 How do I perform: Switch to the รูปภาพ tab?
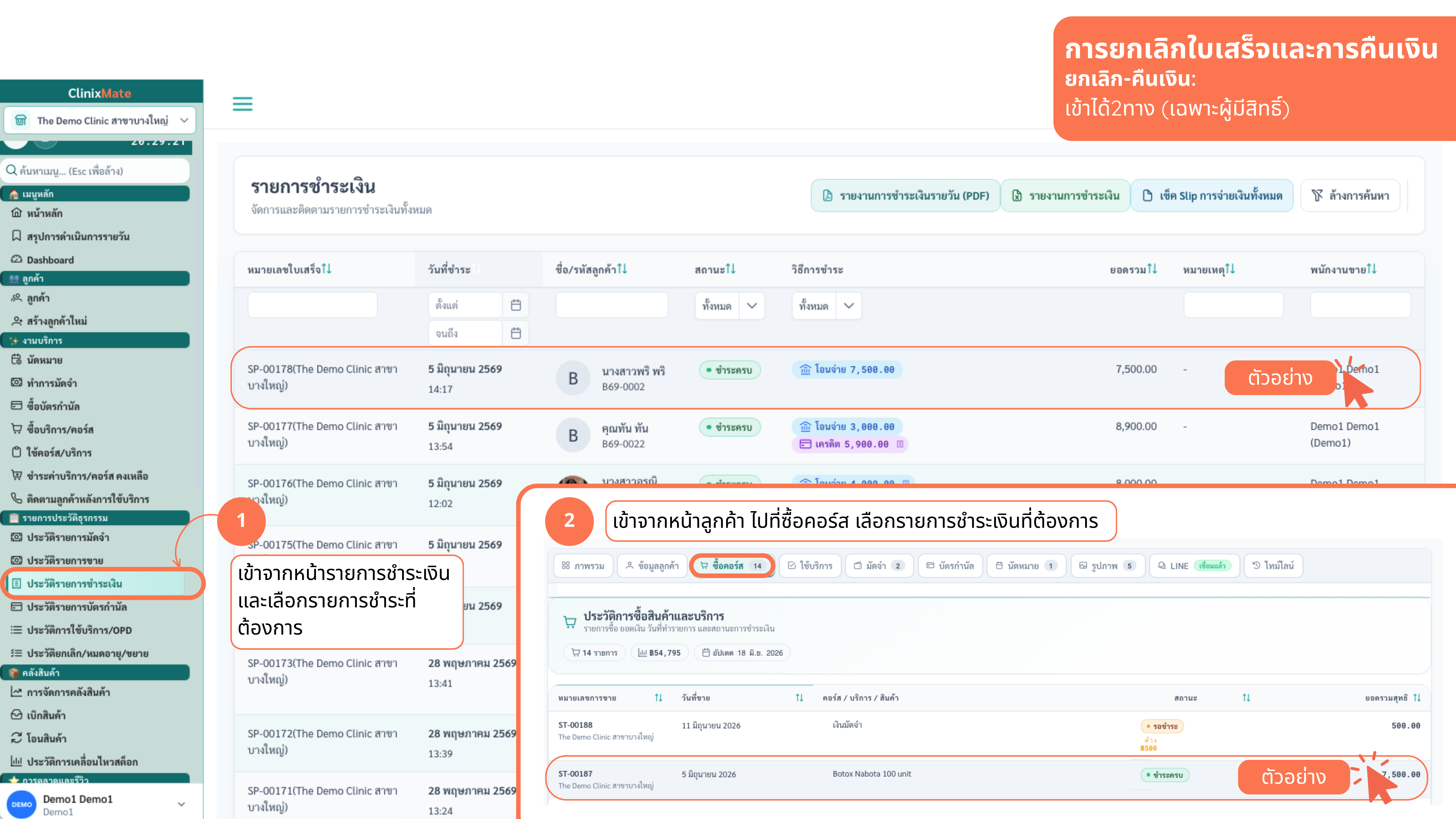(x=1108, y=566)
